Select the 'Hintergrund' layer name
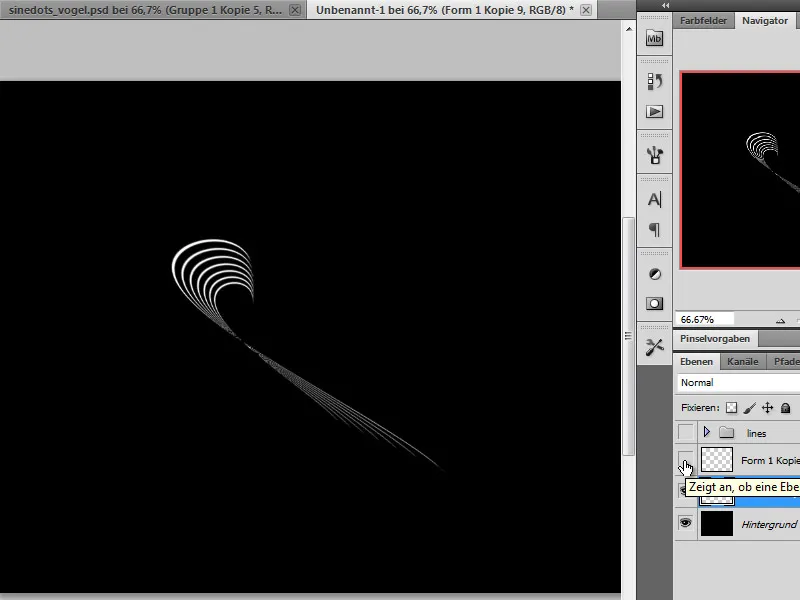This screenshot has width=800, height=600. tap(769, 524)
